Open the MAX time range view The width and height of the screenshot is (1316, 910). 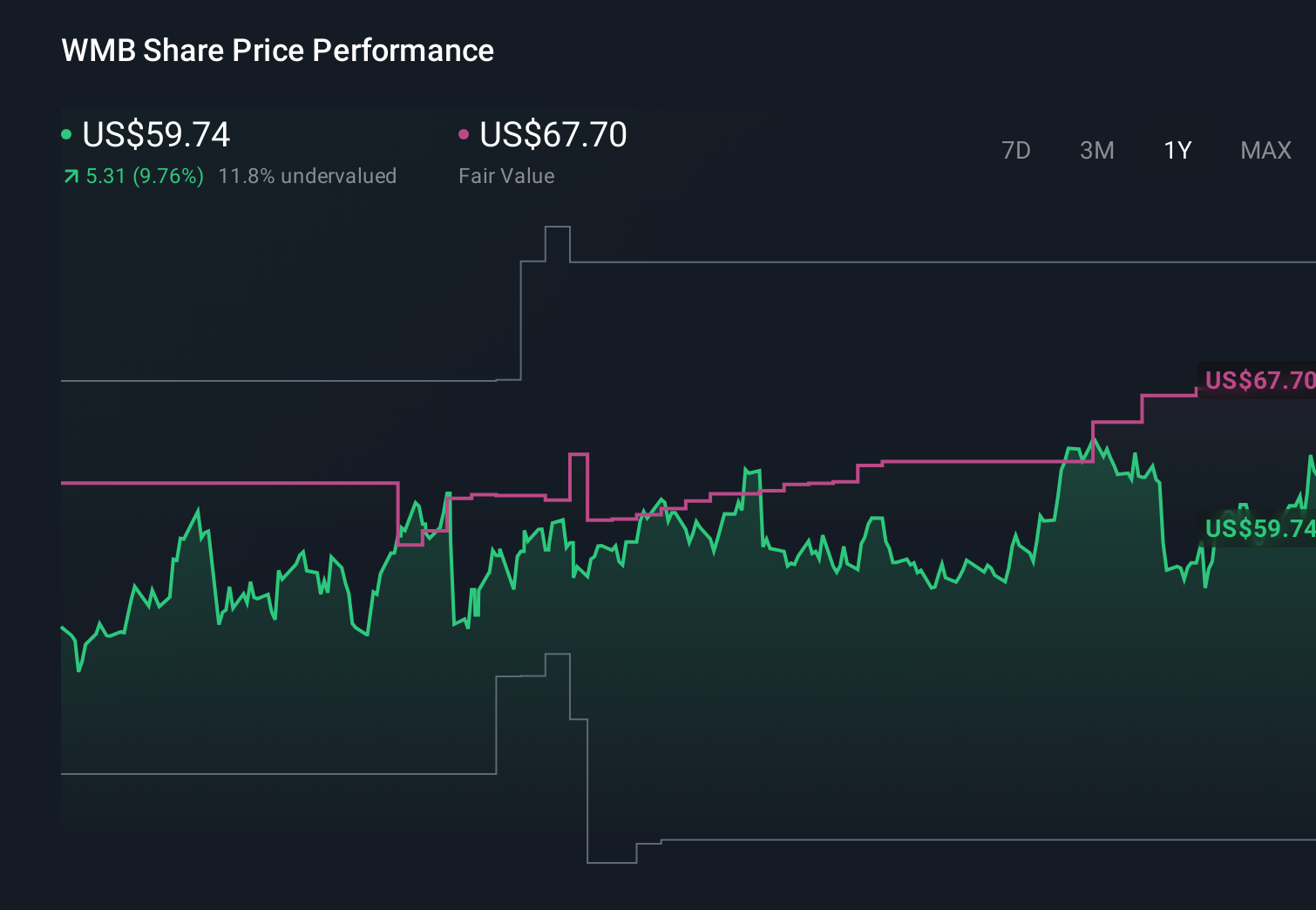tap(1265, 150)
